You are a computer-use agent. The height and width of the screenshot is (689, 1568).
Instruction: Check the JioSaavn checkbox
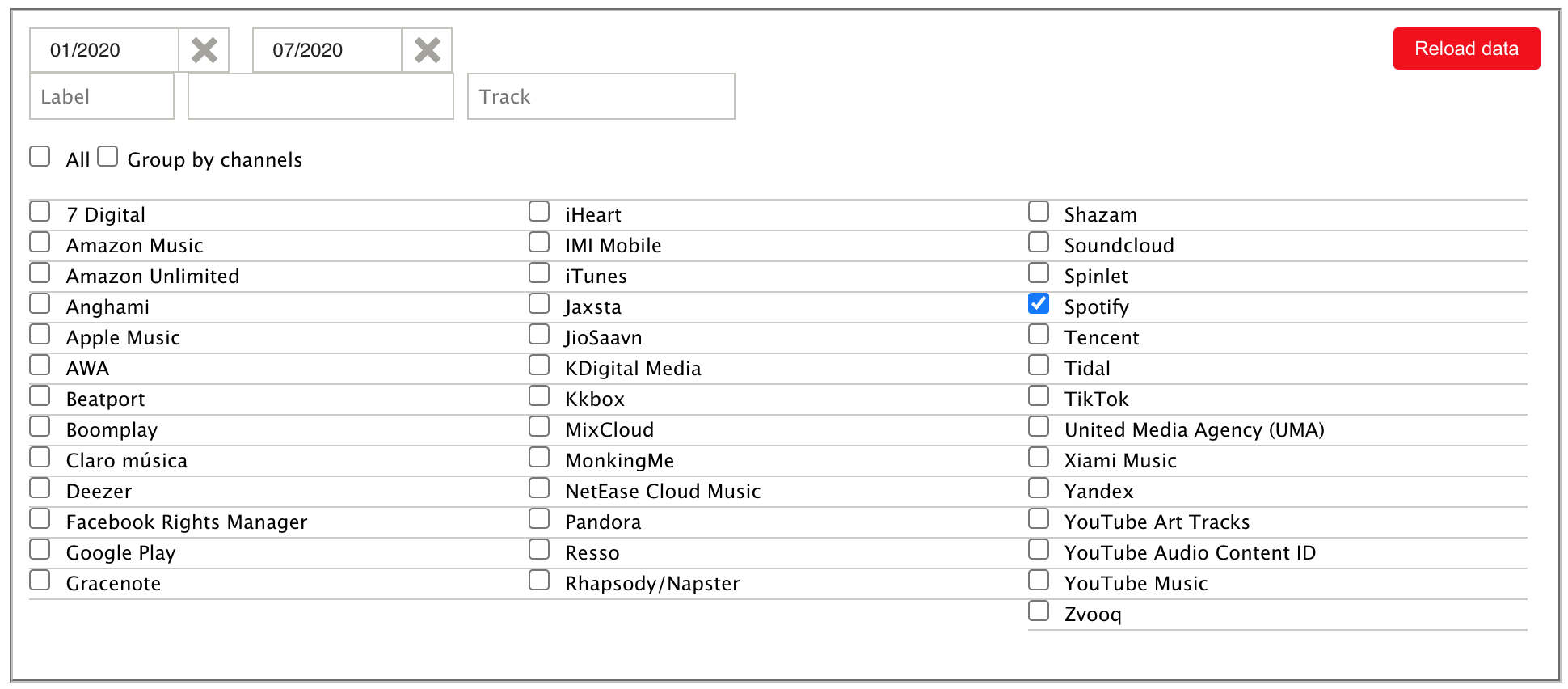click(x=539, y=334)
